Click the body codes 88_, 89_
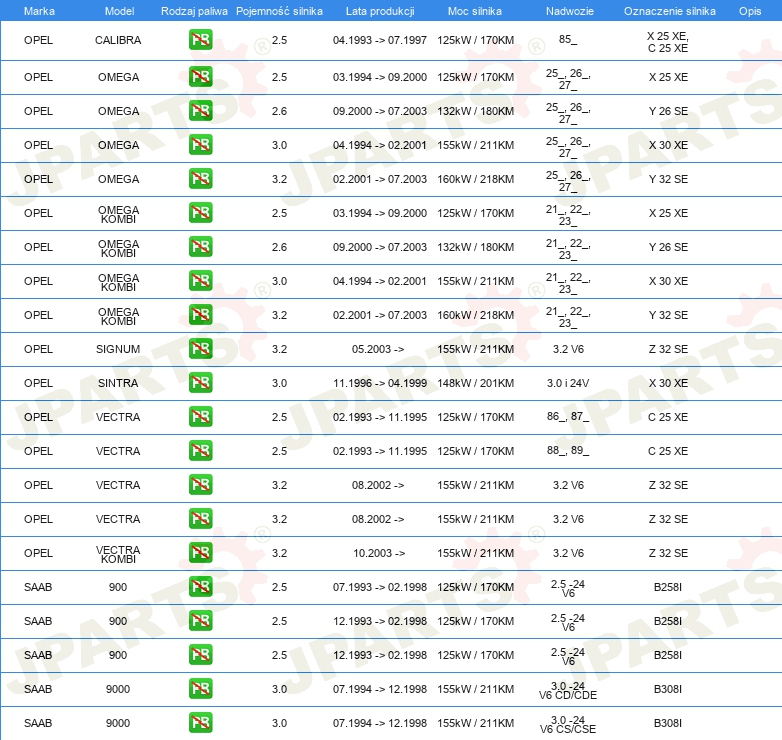The image size is (782, 740). [x=568, y=450]
